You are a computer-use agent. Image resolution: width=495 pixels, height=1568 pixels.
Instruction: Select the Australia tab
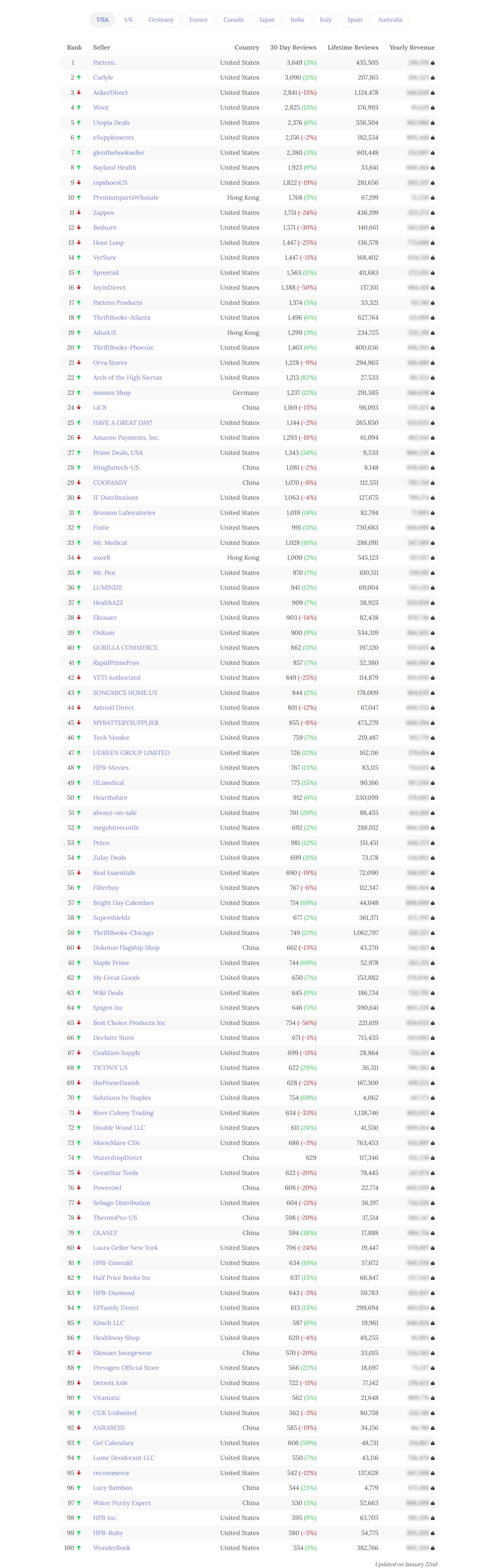390,19
